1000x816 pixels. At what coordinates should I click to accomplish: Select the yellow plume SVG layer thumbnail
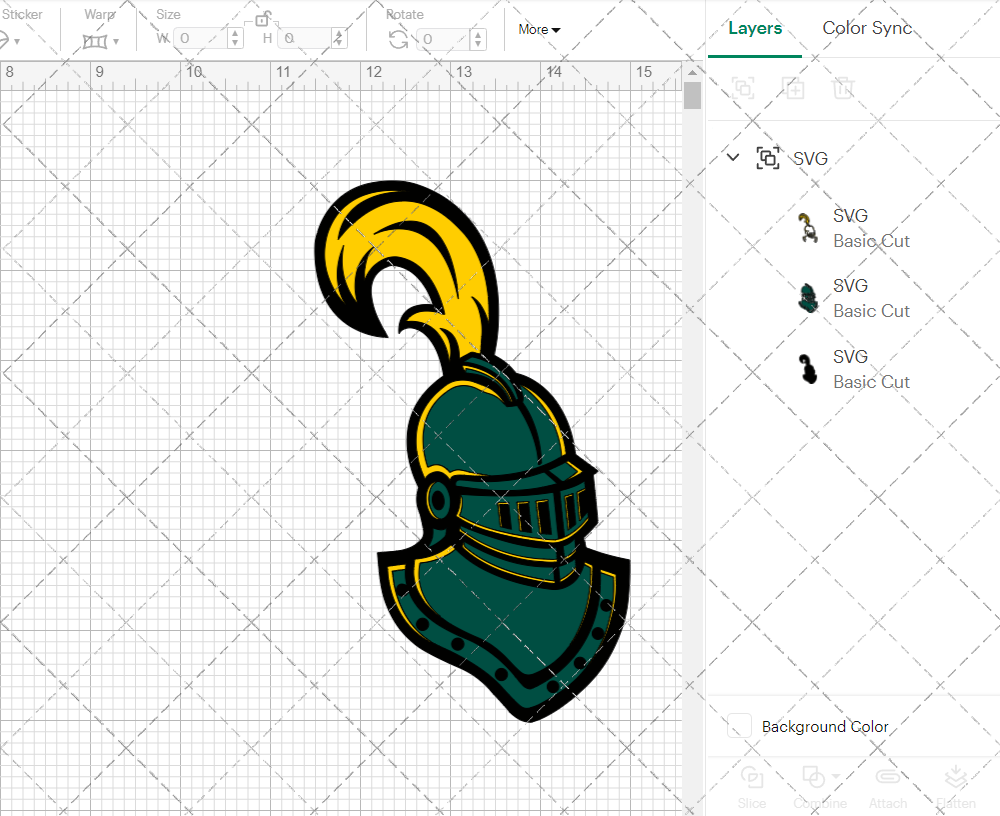point(808,228)
